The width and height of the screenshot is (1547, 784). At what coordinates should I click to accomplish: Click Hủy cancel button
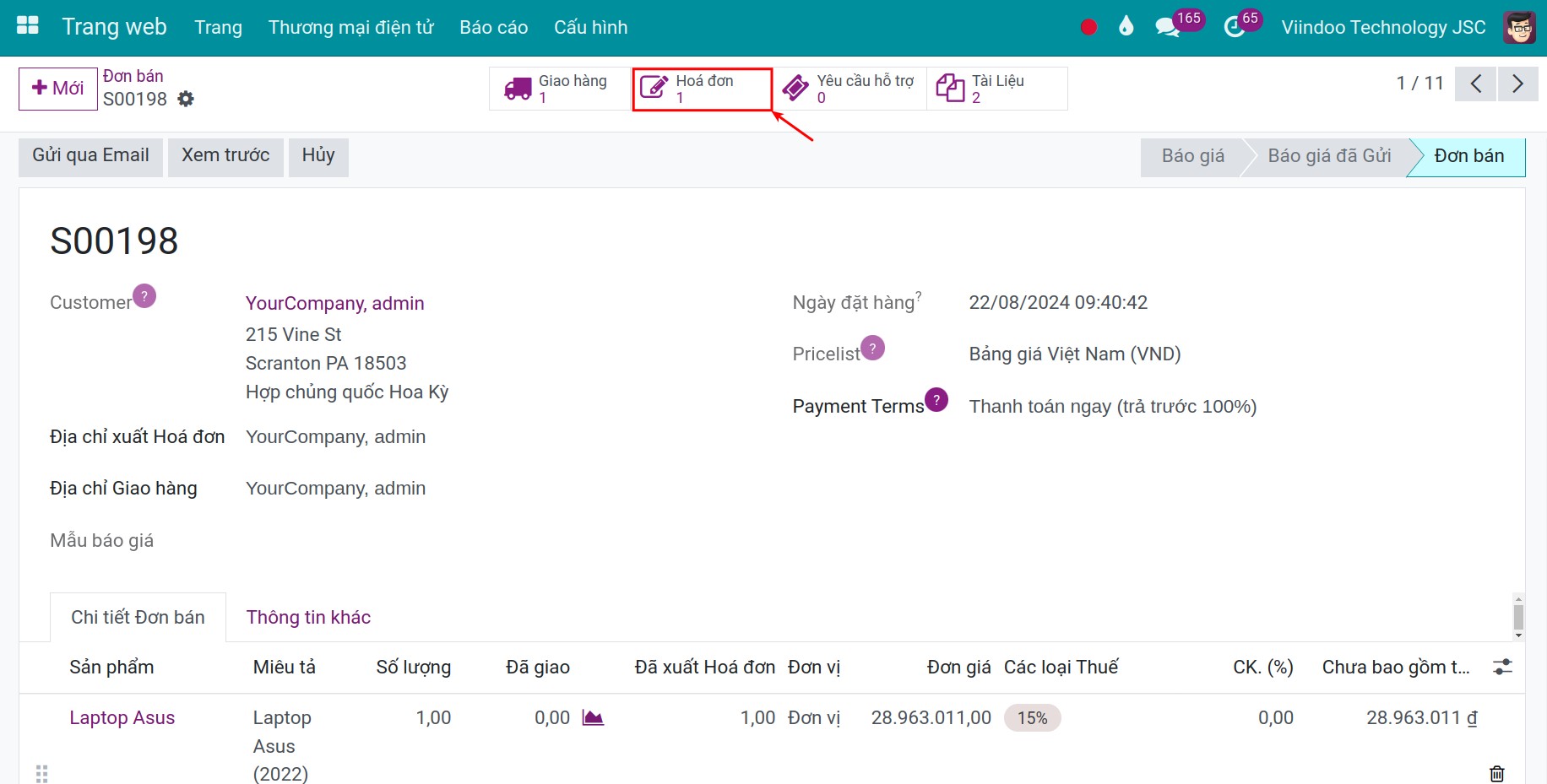(x=318, y=157)
